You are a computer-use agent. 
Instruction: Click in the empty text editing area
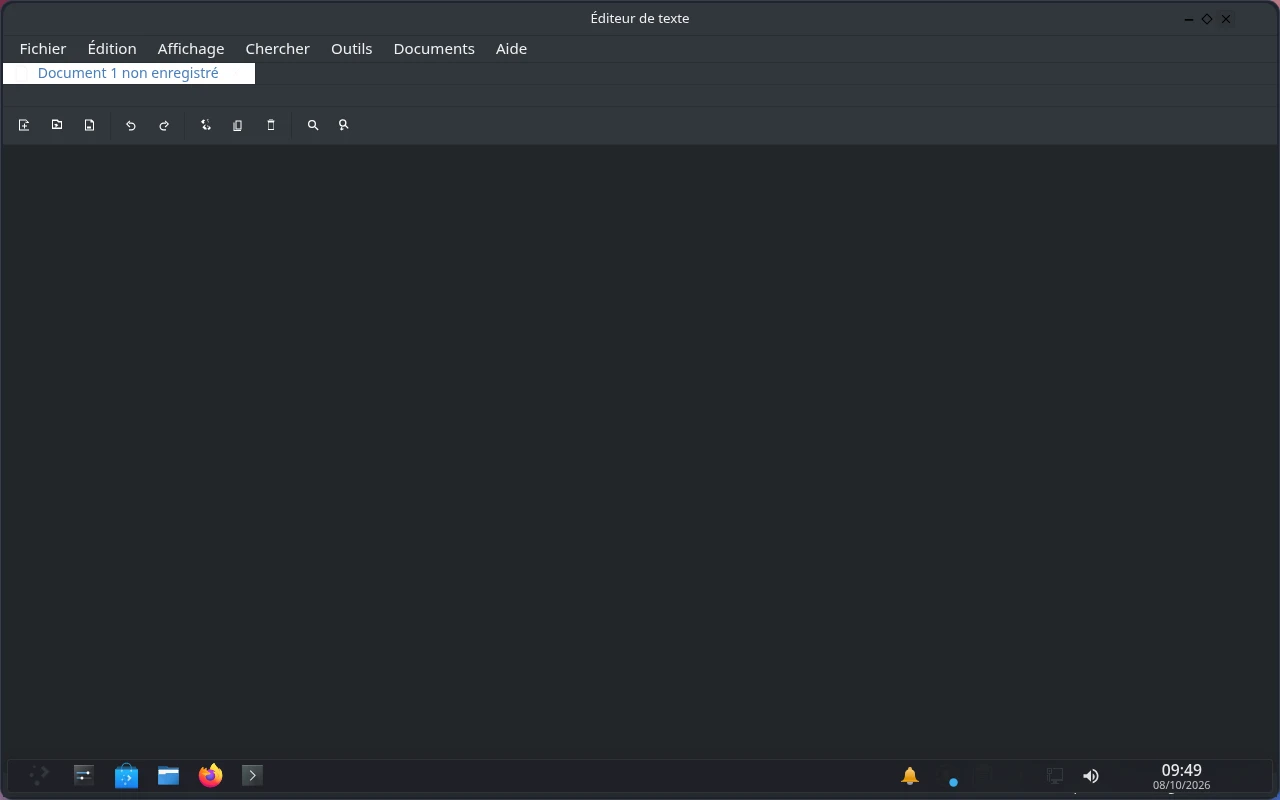(x=640, y=450)
